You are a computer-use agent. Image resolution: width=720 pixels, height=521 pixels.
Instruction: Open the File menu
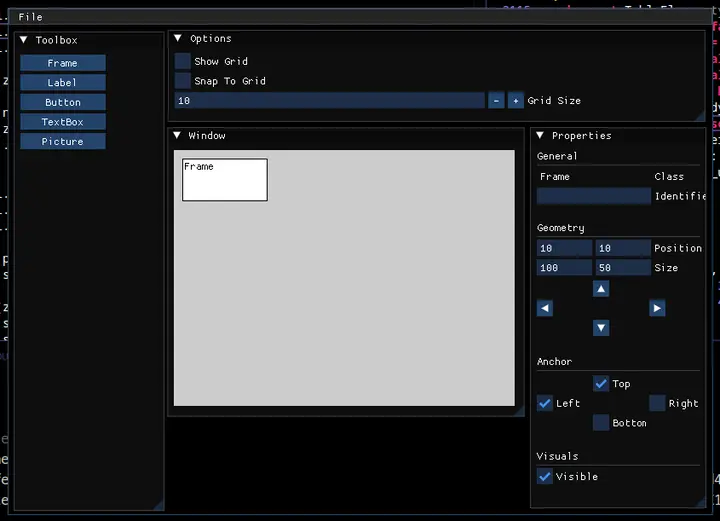click(x=30, y=17)
